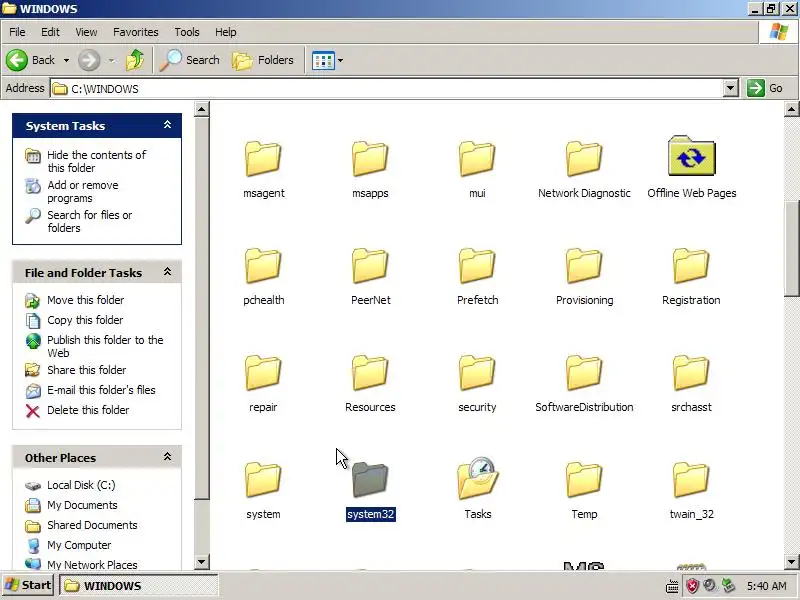Click the WINDOWS taskbar button
This screenshot has height=600, width=800.
click(139, 585)
